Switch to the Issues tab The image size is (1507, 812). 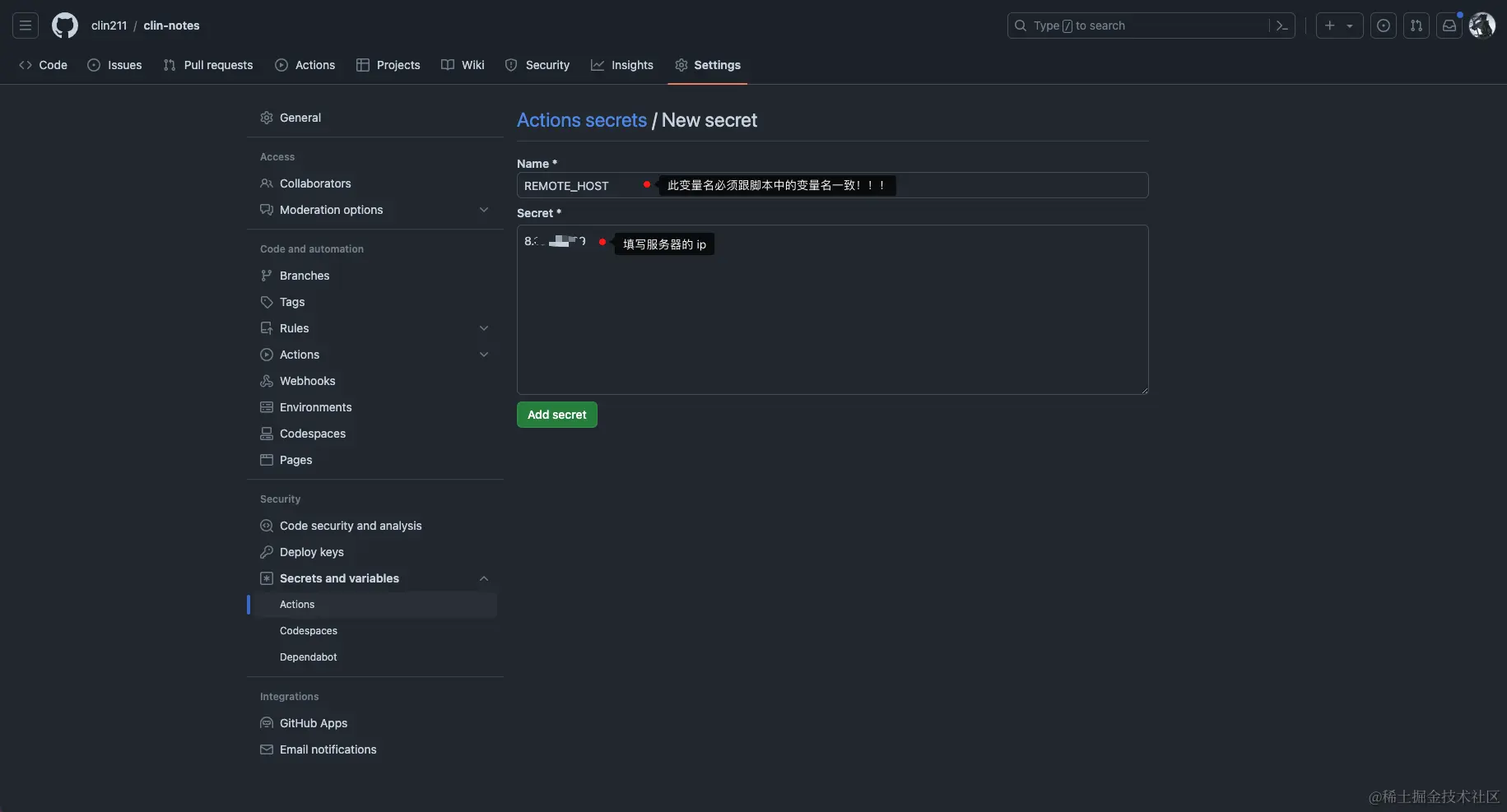[x=114, y=65]
